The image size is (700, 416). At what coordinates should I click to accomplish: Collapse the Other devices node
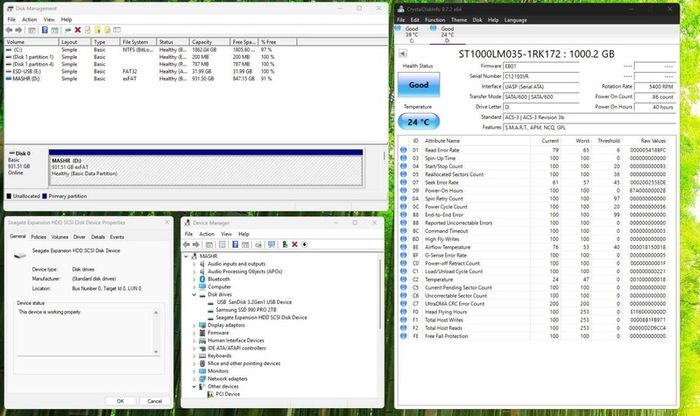click(194, 387)
